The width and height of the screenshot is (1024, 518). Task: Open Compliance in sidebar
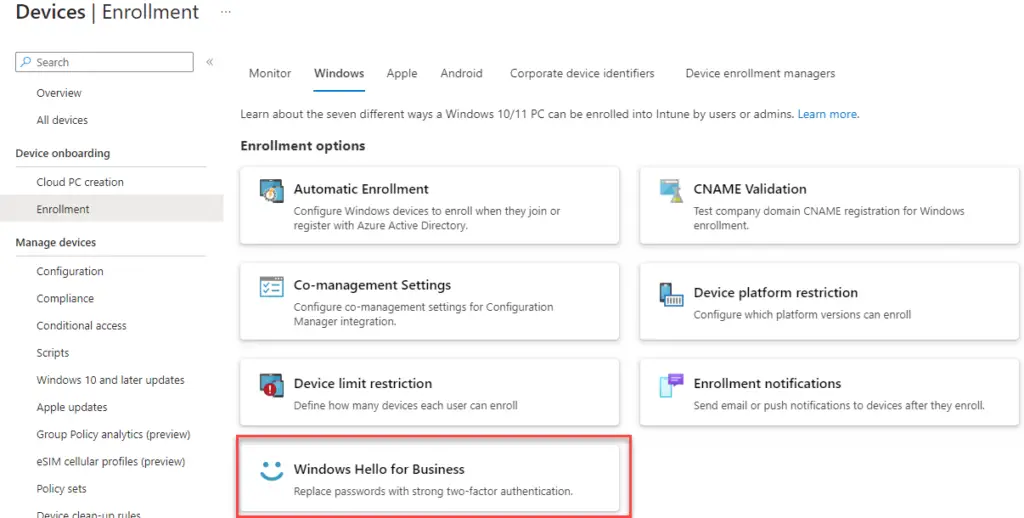coord(65,299)
